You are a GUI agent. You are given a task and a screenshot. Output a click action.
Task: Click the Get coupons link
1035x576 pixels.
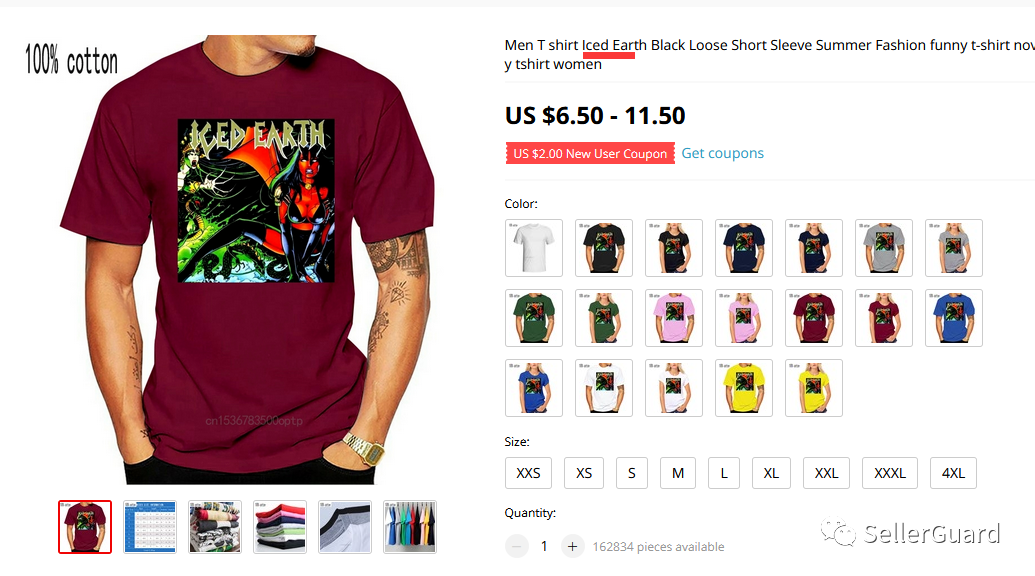(x=722, y=153)
